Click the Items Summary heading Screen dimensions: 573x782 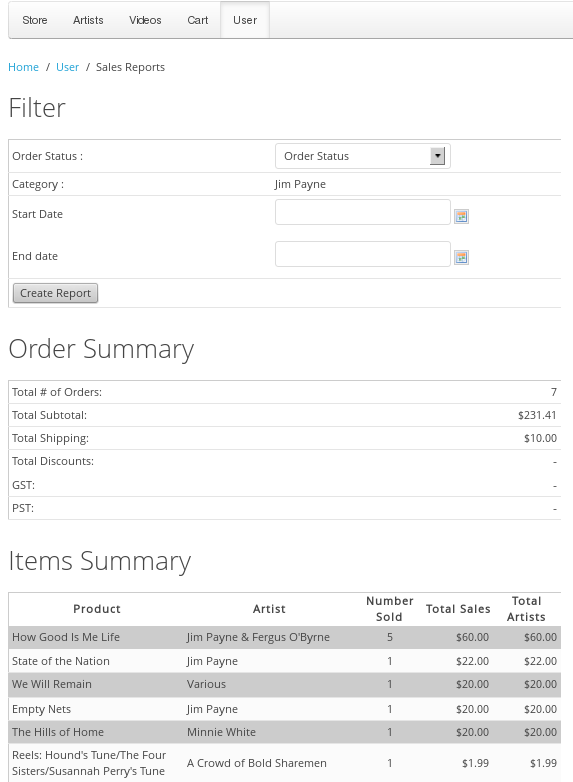[100, 561]
